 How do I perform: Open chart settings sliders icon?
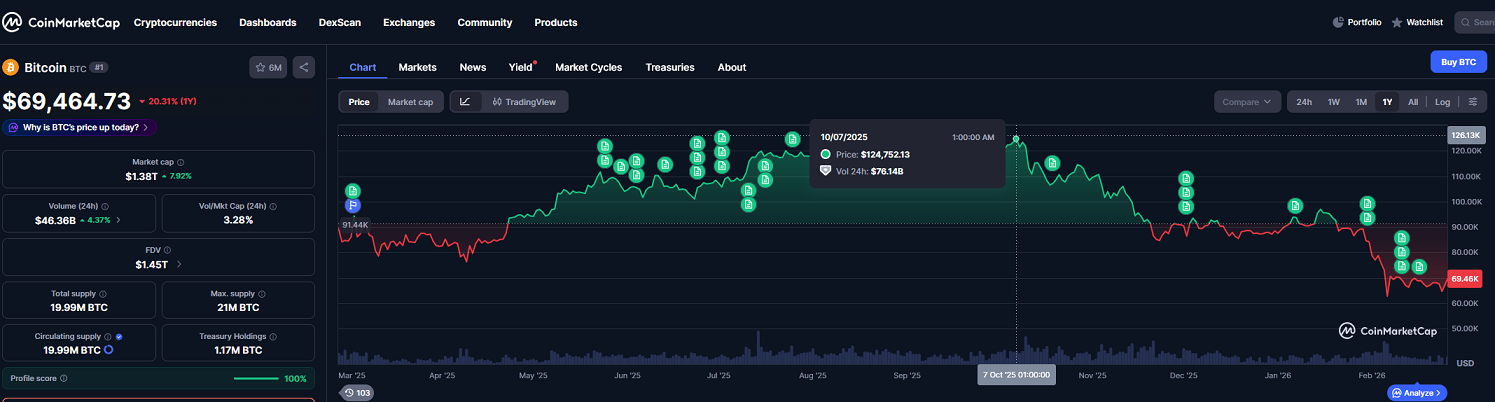[1473, 102]
